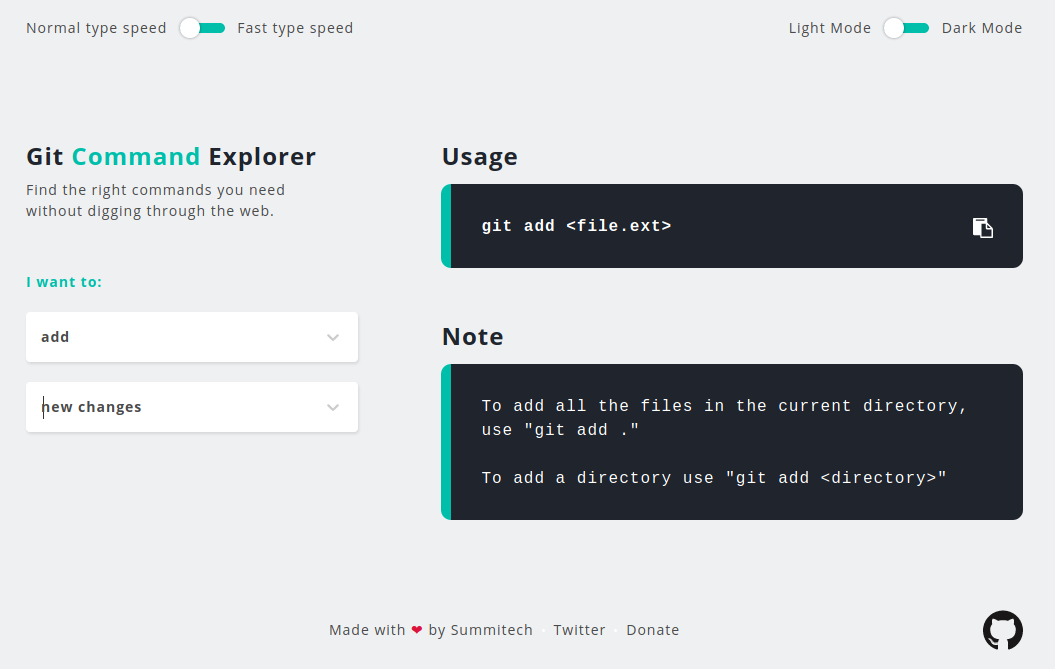Click the chevron on the 'add' dropdown
The height and width of the screenshot is (669, 1055).
tap(333, 337)
